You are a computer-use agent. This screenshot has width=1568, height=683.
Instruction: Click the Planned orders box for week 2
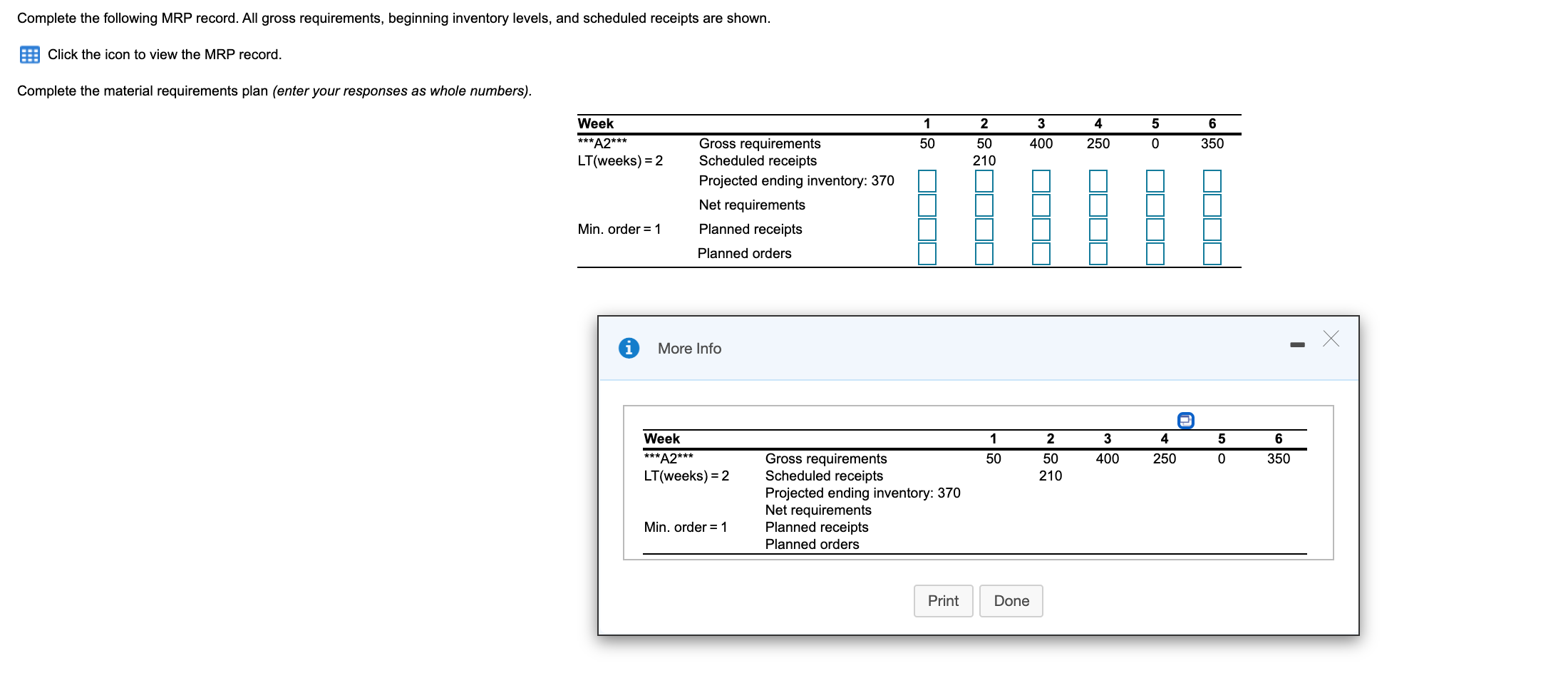pos(984,254)
